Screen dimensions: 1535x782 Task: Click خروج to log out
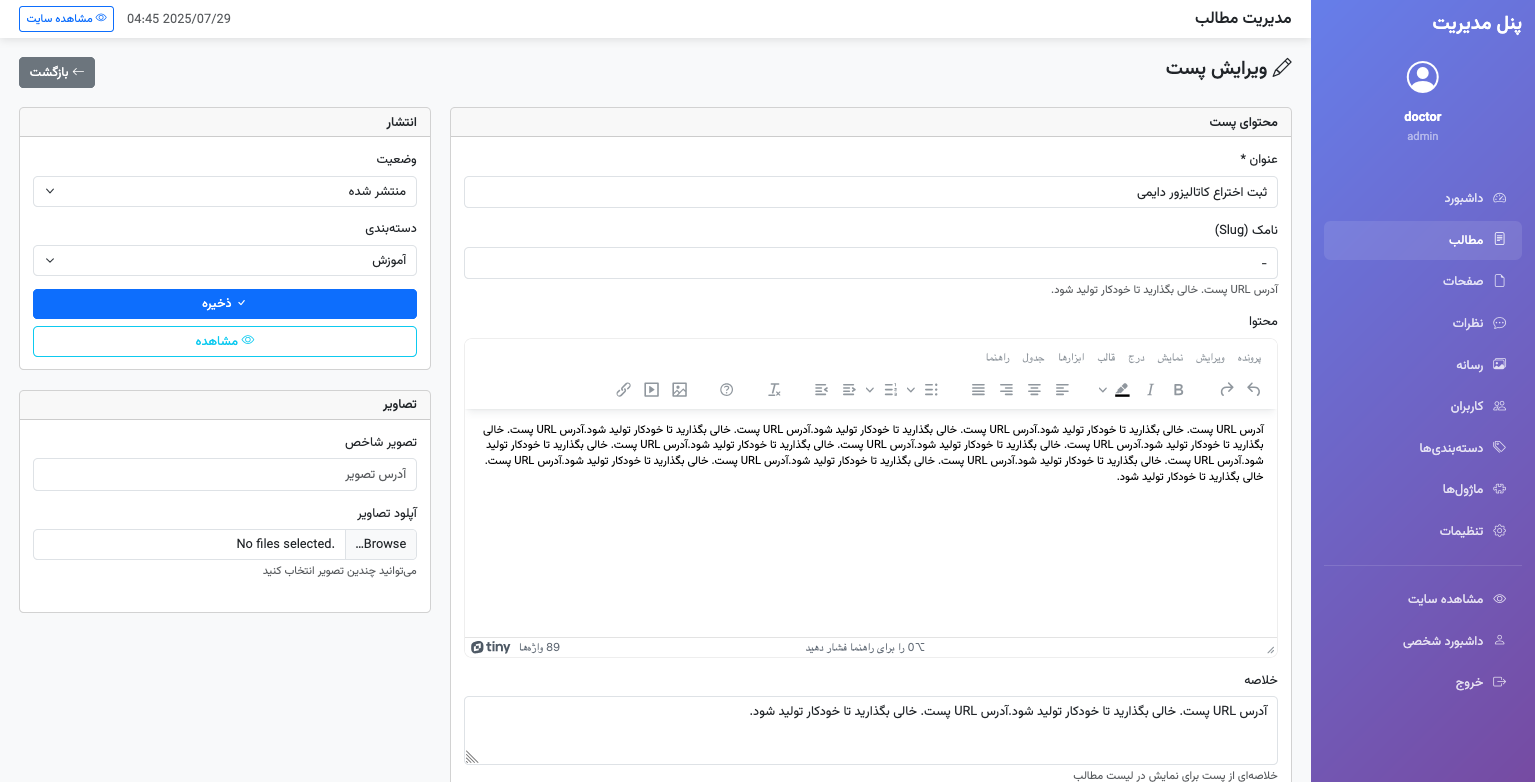coord(1422,682)
